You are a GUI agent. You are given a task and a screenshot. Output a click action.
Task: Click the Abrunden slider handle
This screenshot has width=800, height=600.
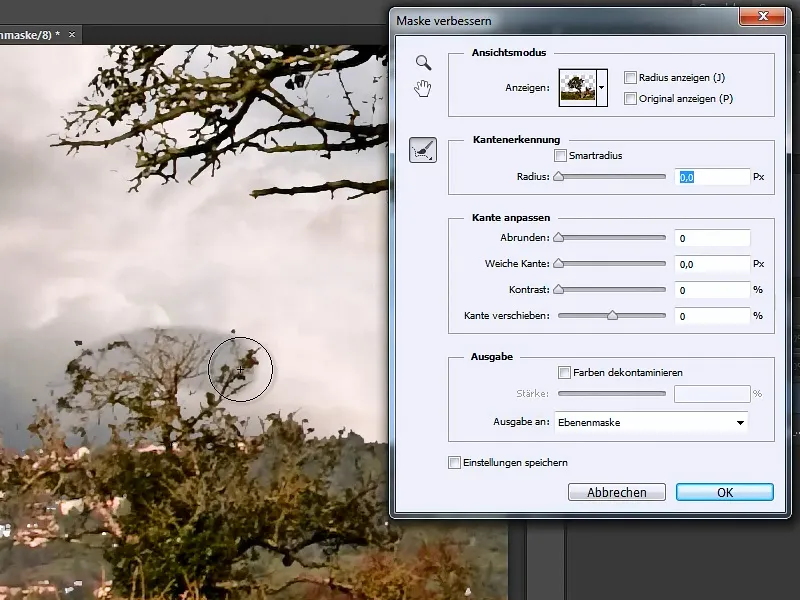559,237
